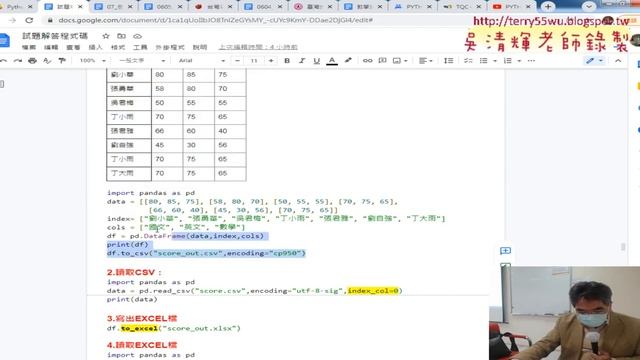Expand numbered list style options
Viewport: 640px width, 360px height.
519,61
